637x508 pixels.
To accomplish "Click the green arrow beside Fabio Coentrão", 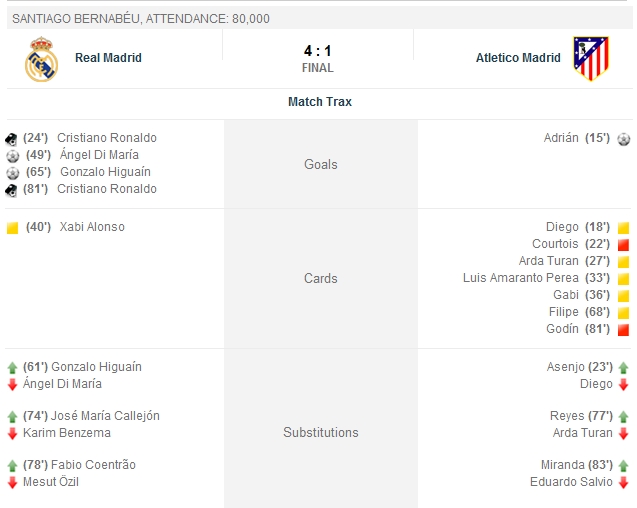I will (12, 466).
